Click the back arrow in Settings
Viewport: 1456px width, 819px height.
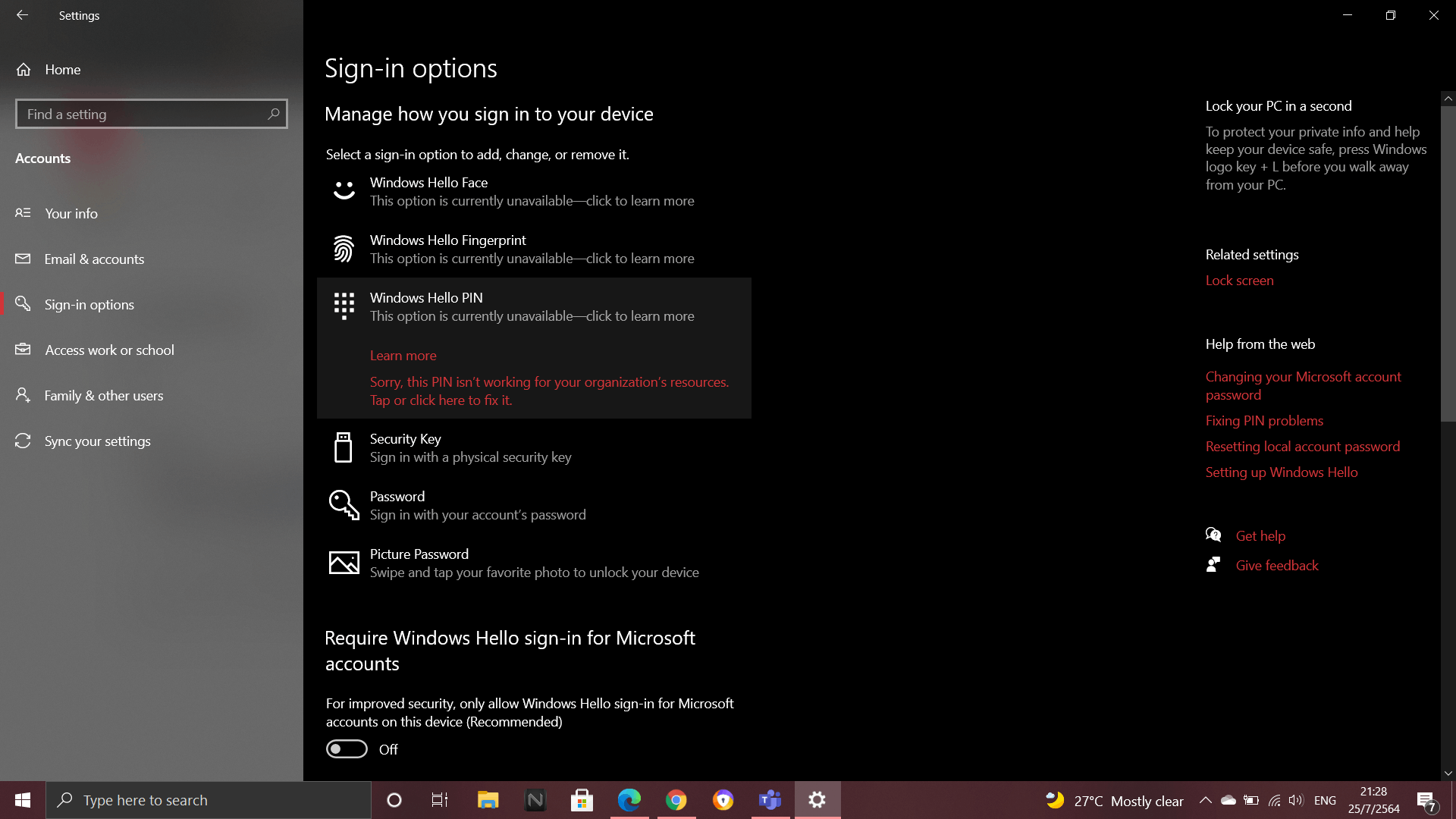(22, 15)
